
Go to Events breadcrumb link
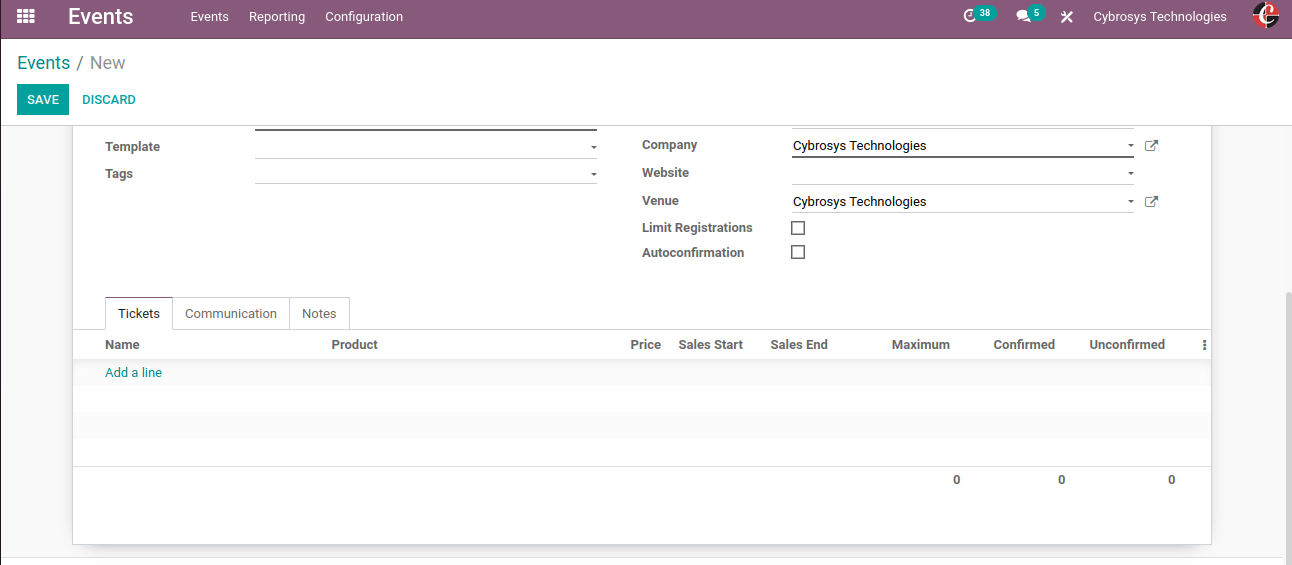(x=43, y=63)
